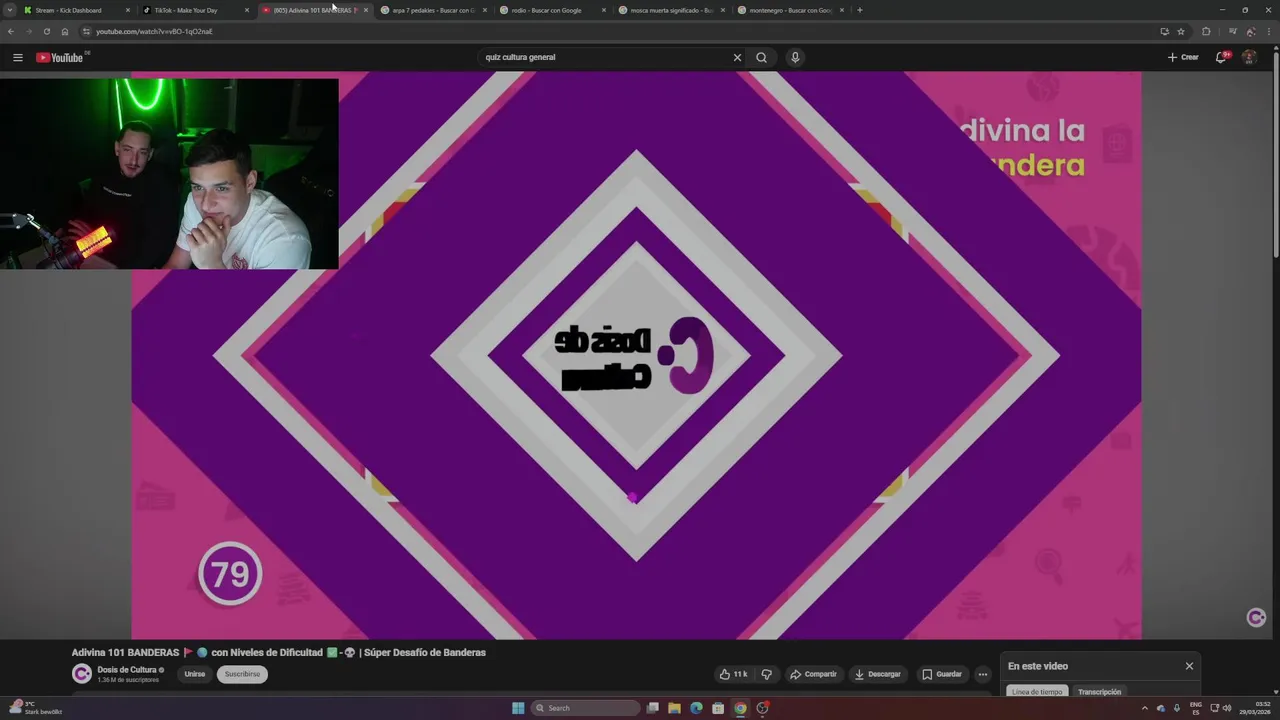1280x720 pixels.
Task: Open more actions three-dot menu
Action: point(983,674)
